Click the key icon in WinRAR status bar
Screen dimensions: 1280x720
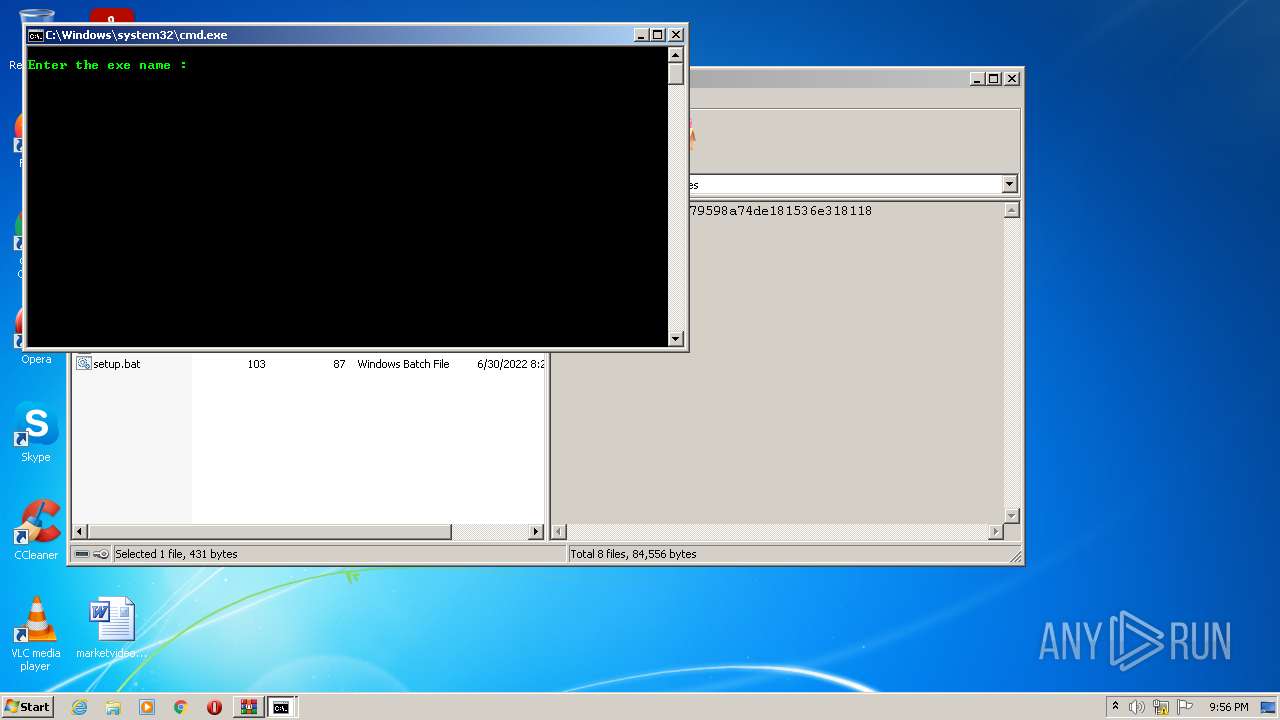tap(101, 554)
